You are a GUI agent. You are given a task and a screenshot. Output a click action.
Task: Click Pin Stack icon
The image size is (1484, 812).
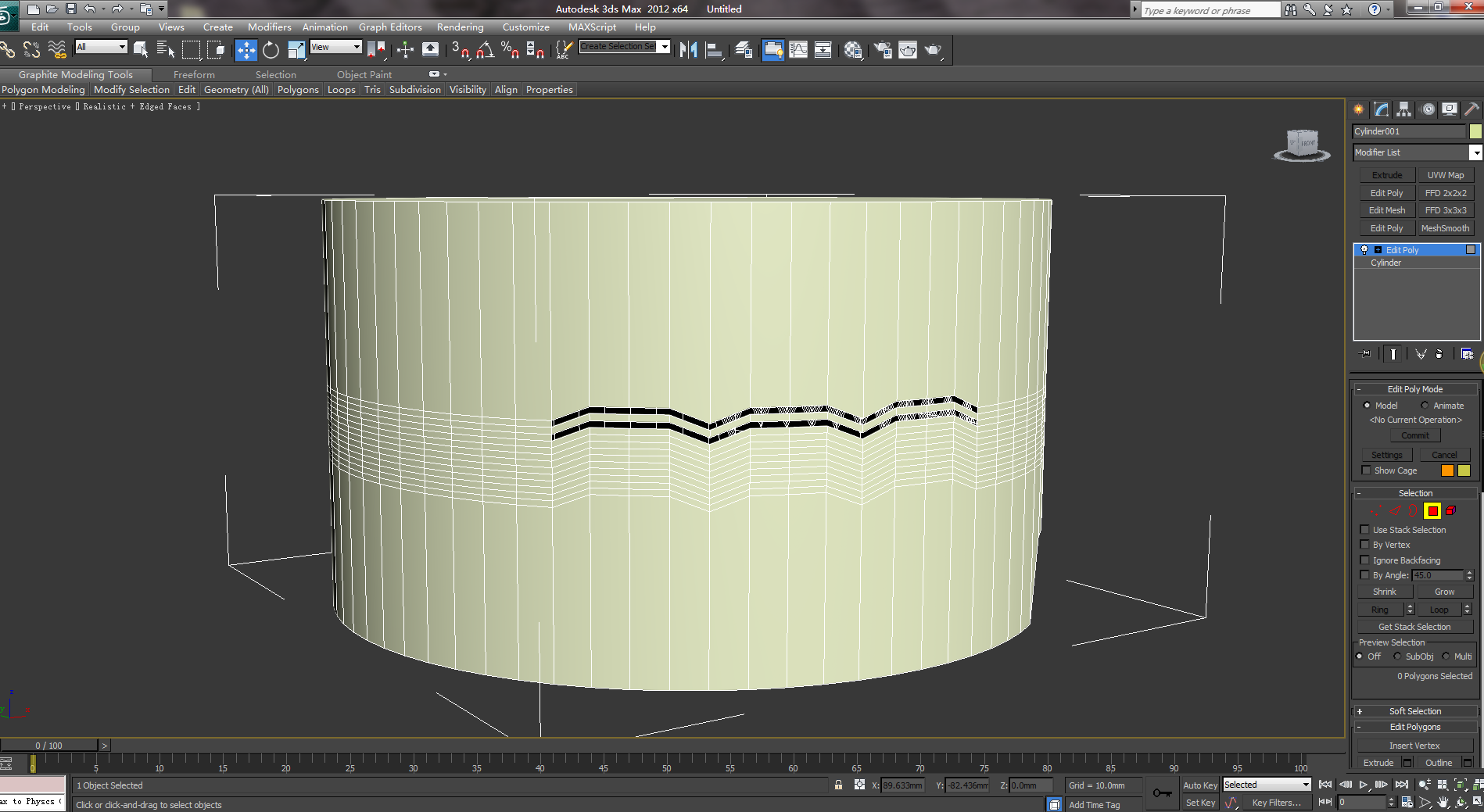pos(1365,354)
